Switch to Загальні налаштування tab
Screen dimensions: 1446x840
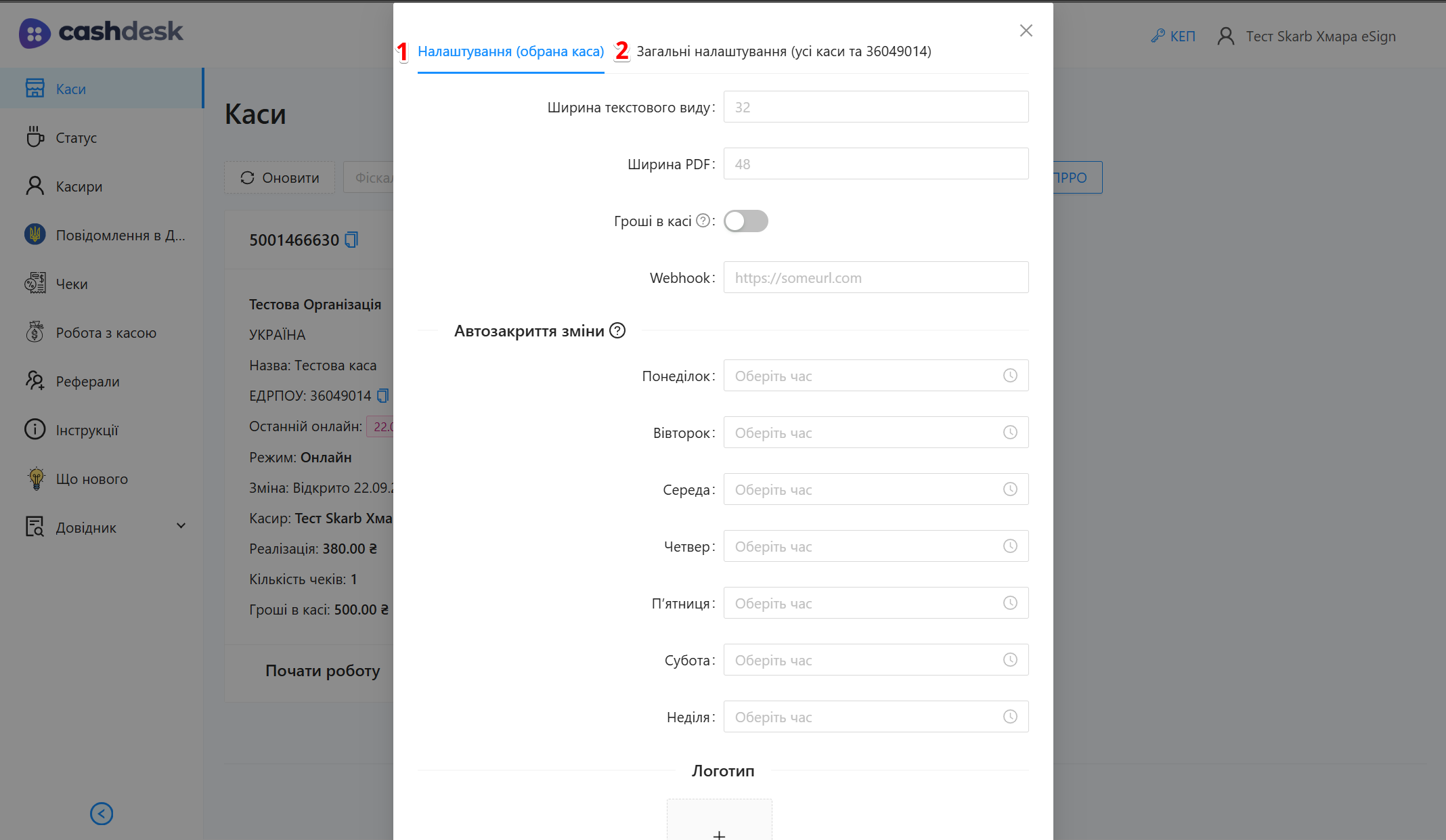tap(783, 51)
